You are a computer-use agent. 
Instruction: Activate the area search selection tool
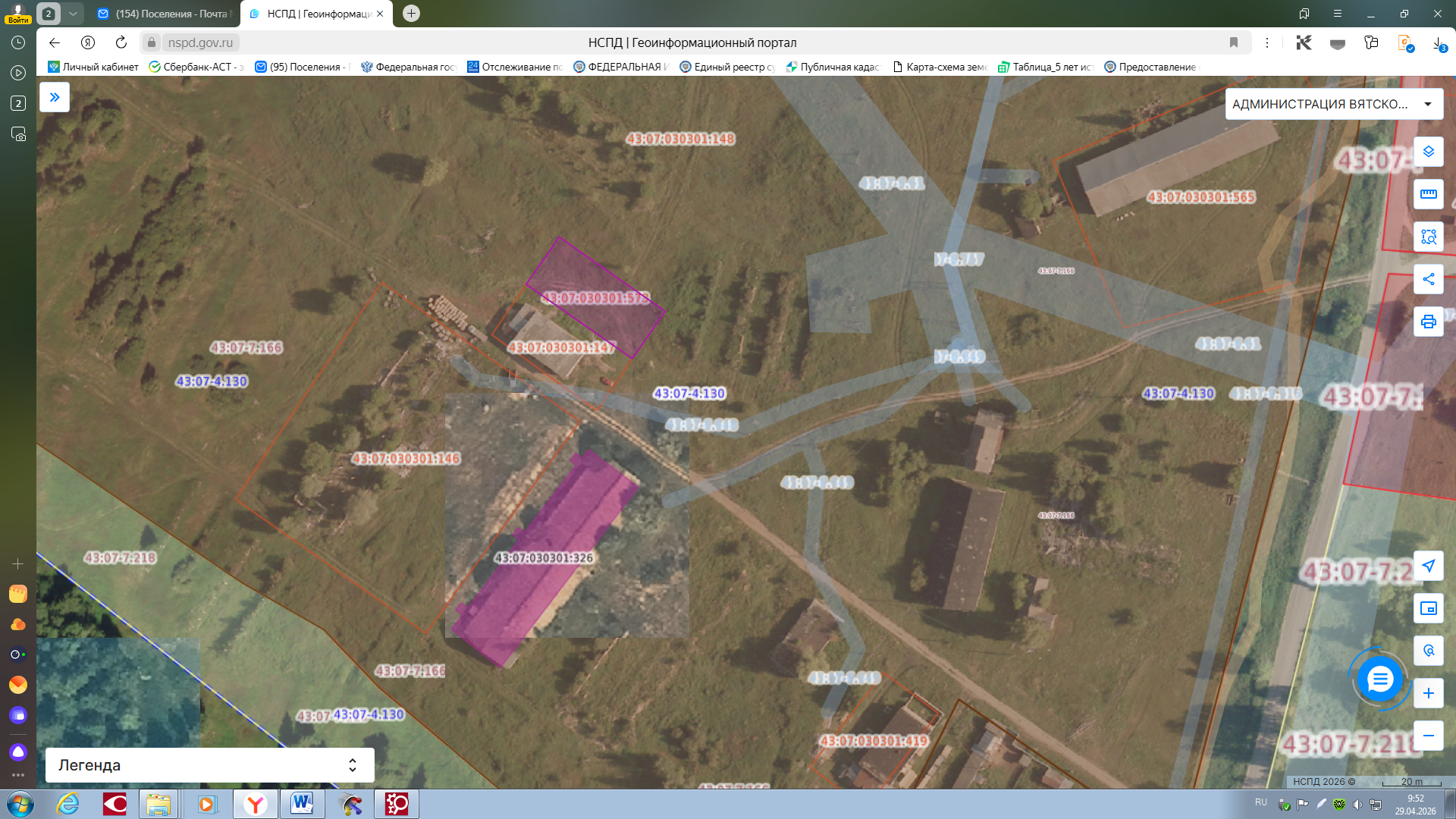click(x=1428, y=237)
